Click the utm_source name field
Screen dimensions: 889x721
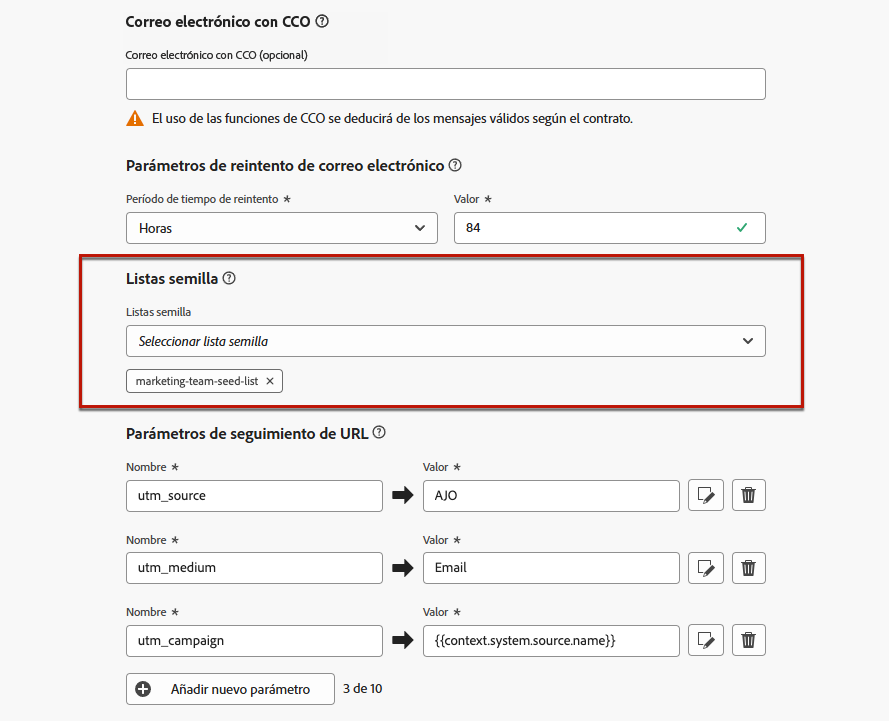click(x=254, y=496)
